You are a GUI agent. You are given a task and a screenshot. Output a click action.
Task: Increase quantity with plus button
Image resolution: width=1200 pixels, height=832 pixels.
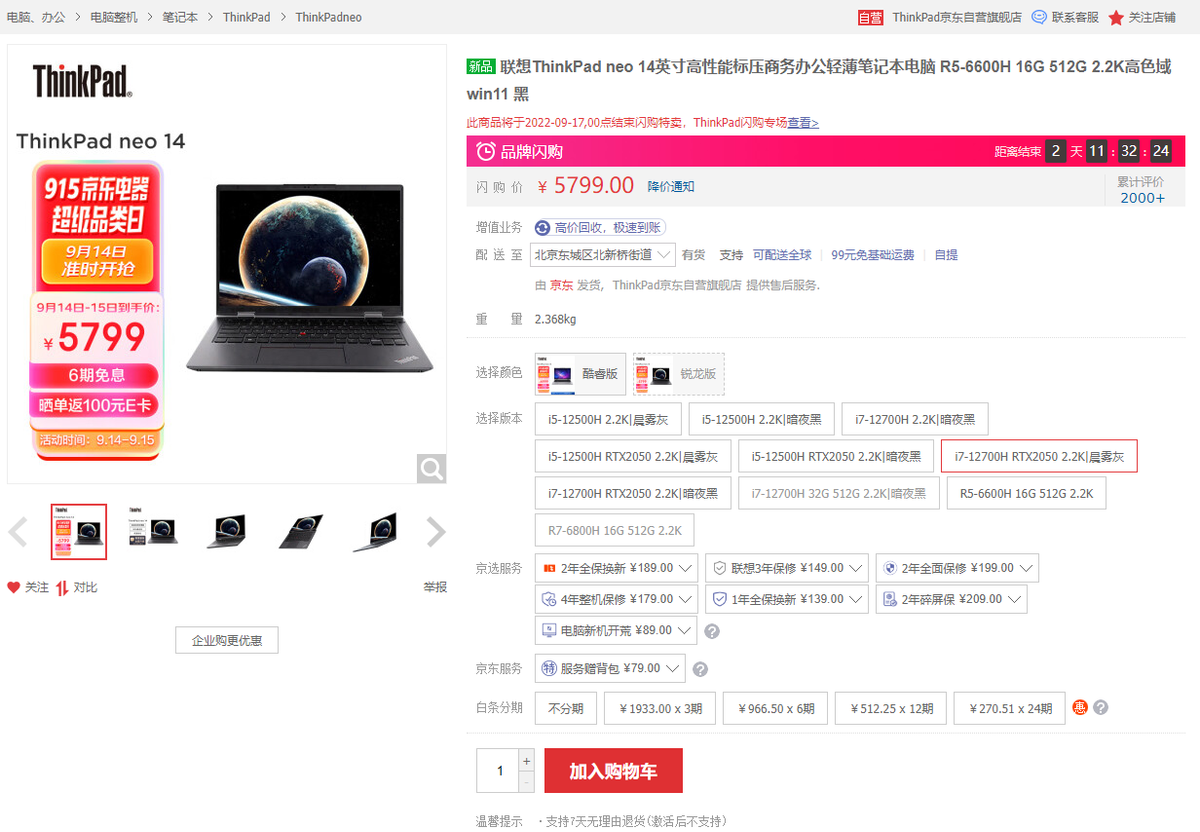pos(527,760)
